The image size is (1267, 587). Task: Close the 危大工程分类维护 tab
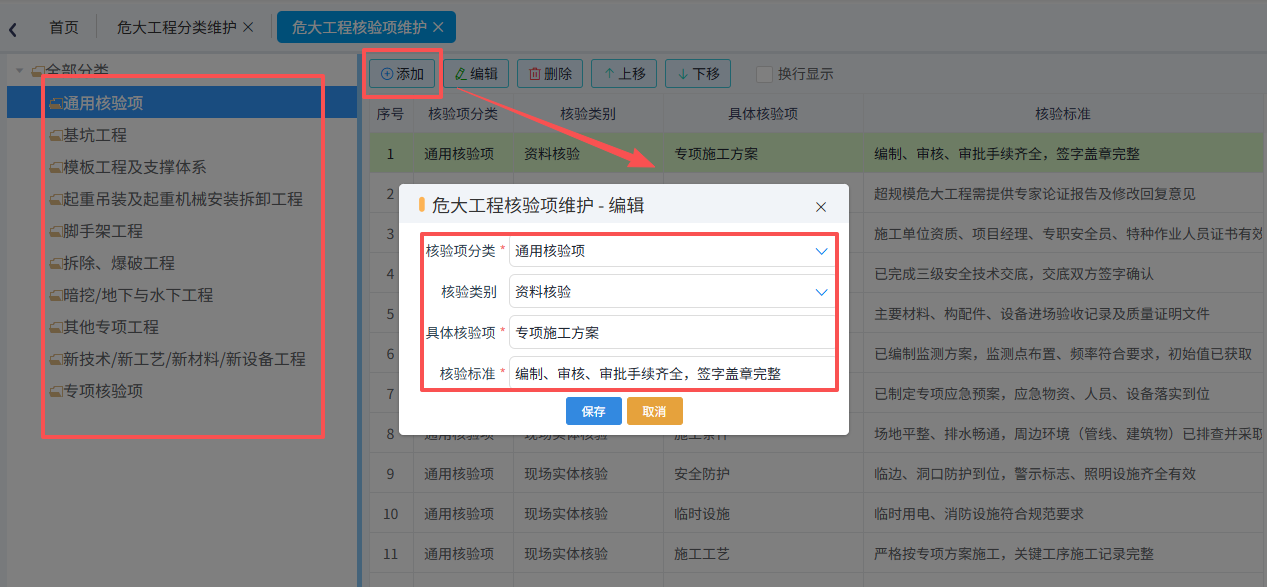tap(248, 27)
